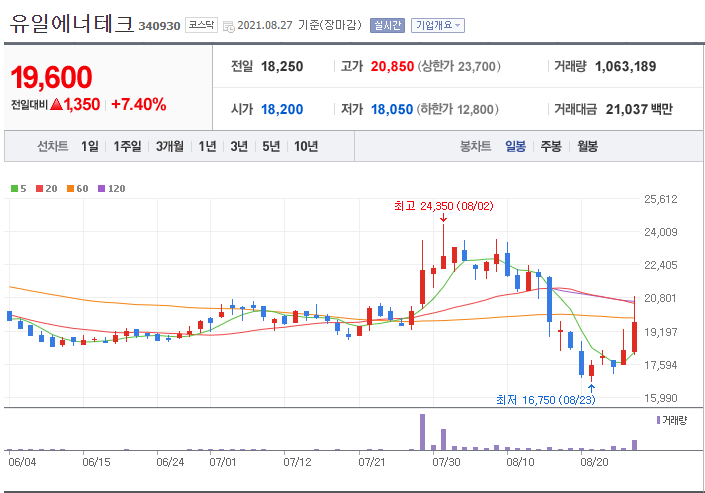Screen dimensions: 705x493
Task: Click the 코스닥 market badge
Action: click(x=201, y=25)
